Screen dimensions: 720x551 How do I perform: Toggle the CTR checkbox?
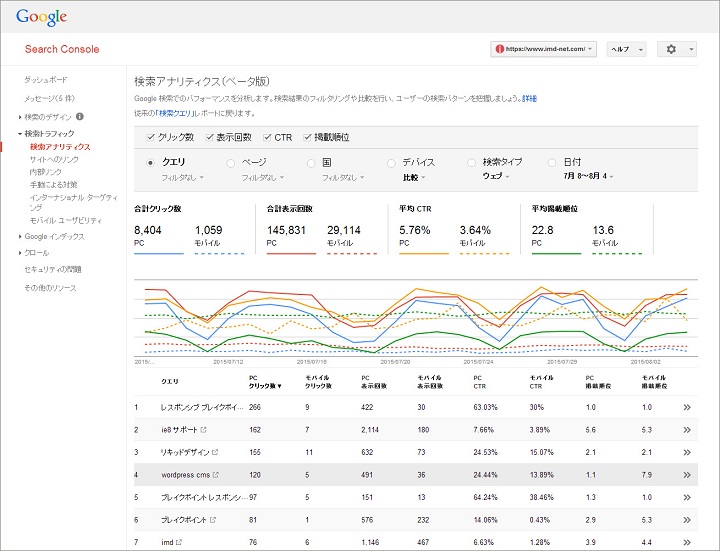[x=267, y=137]
